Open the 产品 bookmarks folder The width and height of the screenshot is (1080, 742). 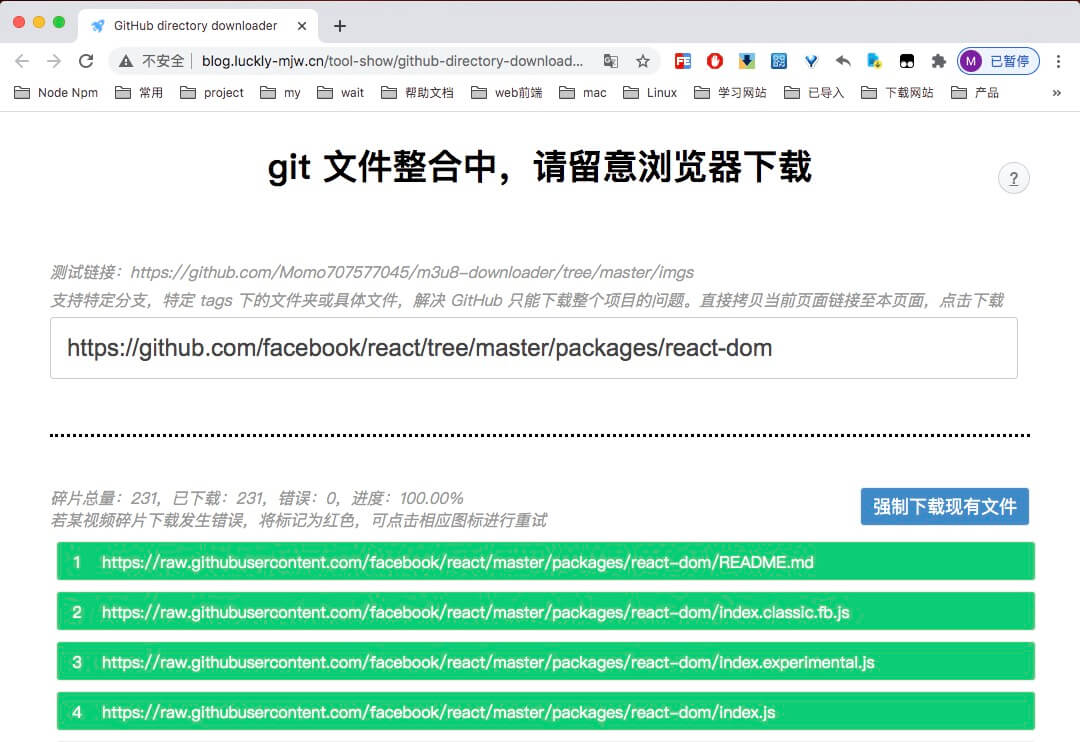pos(975,92)
